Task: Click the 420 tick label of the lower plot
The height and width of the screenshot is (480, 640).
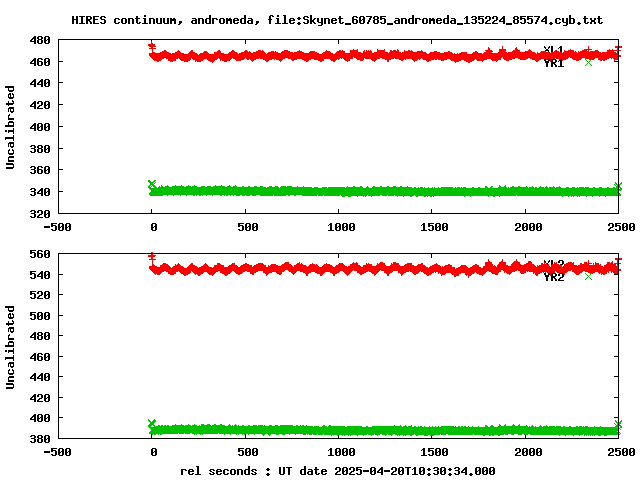Action: [x=40, y=398]
